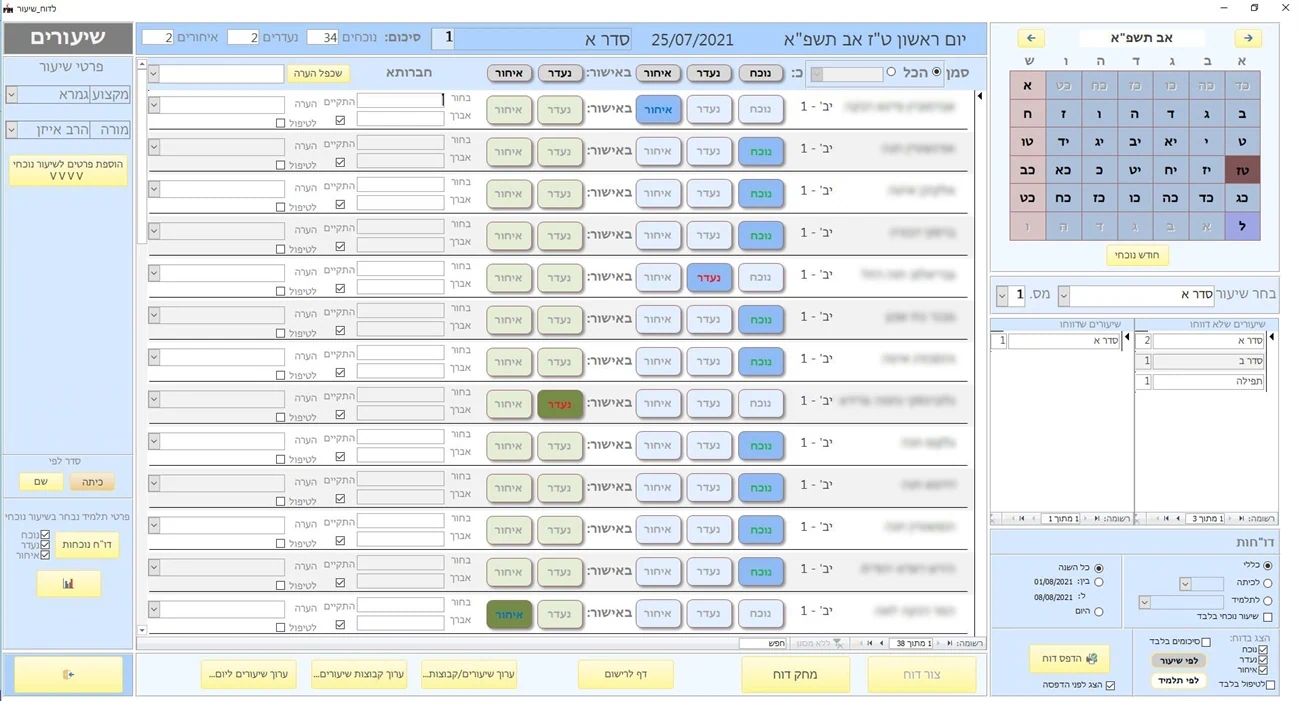Click the 08/08/2021 end date field
The height and width of the screenshot is (701, 1300).
(x=1053, y=597)
